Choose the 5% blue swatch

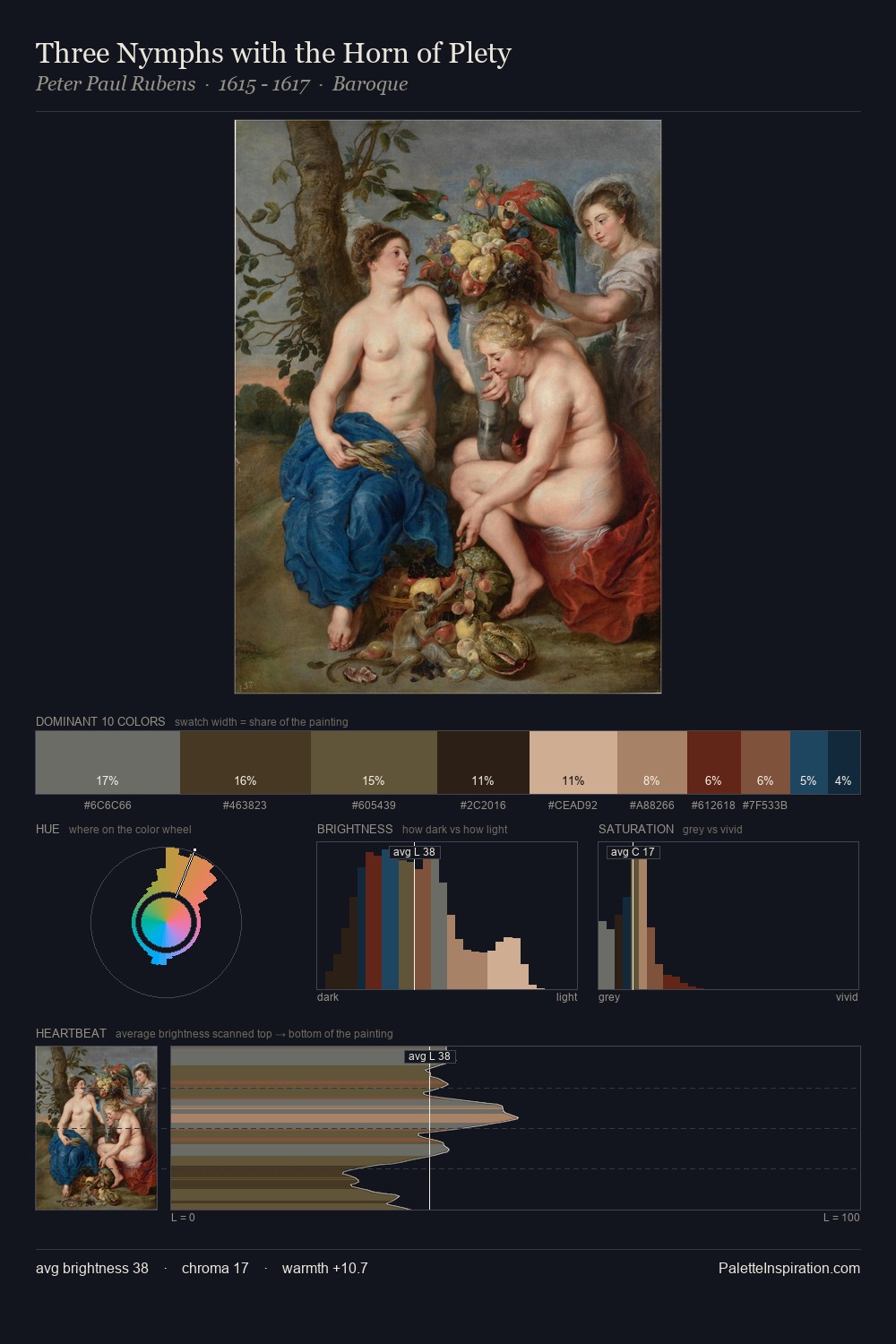[x=808, y=762]
